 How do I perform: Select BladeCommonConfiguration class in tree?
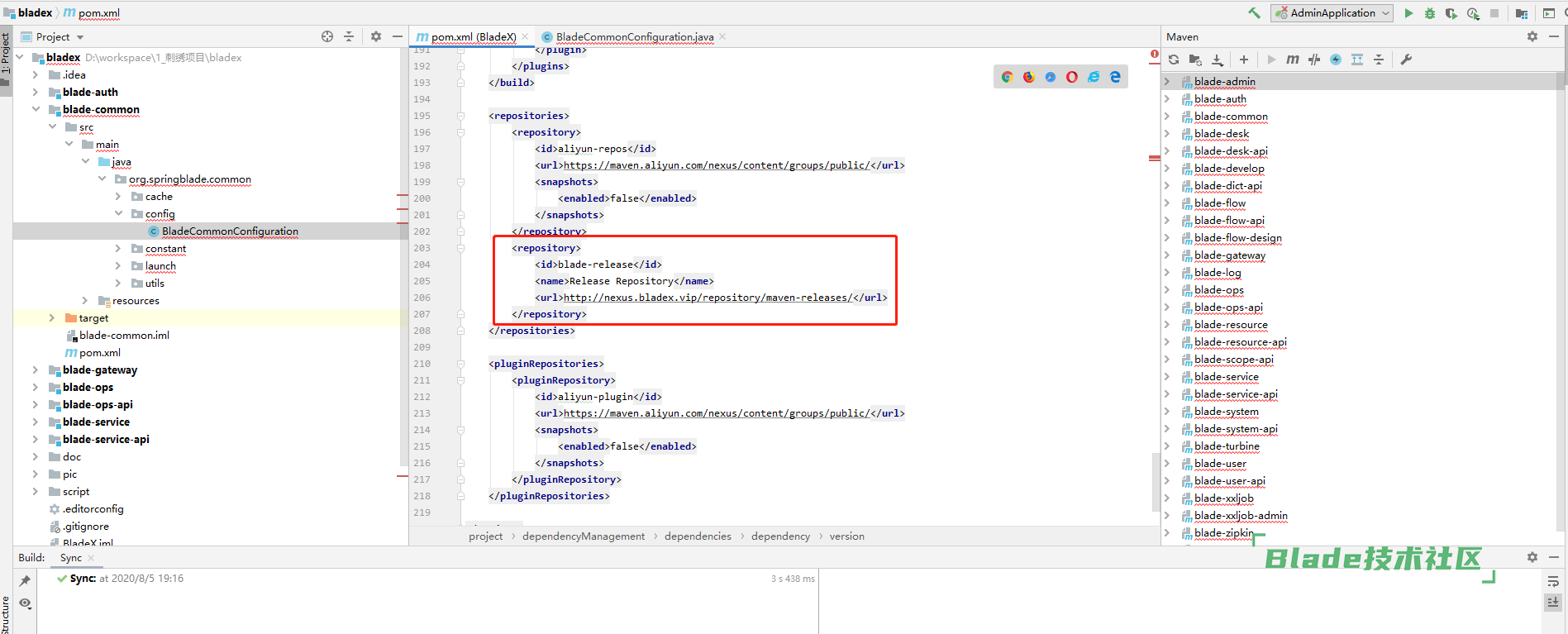230,231
